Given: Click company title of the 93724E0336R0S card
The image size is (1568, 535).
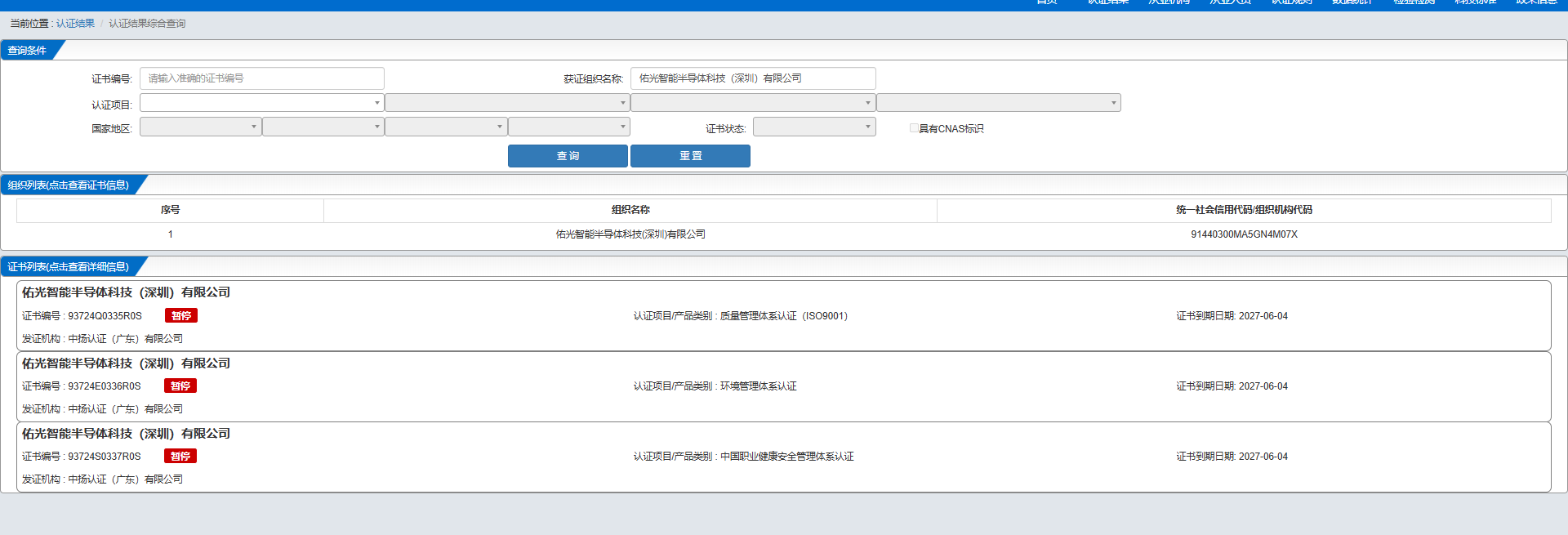Looking at the screenshot, I should click(126, 363).
